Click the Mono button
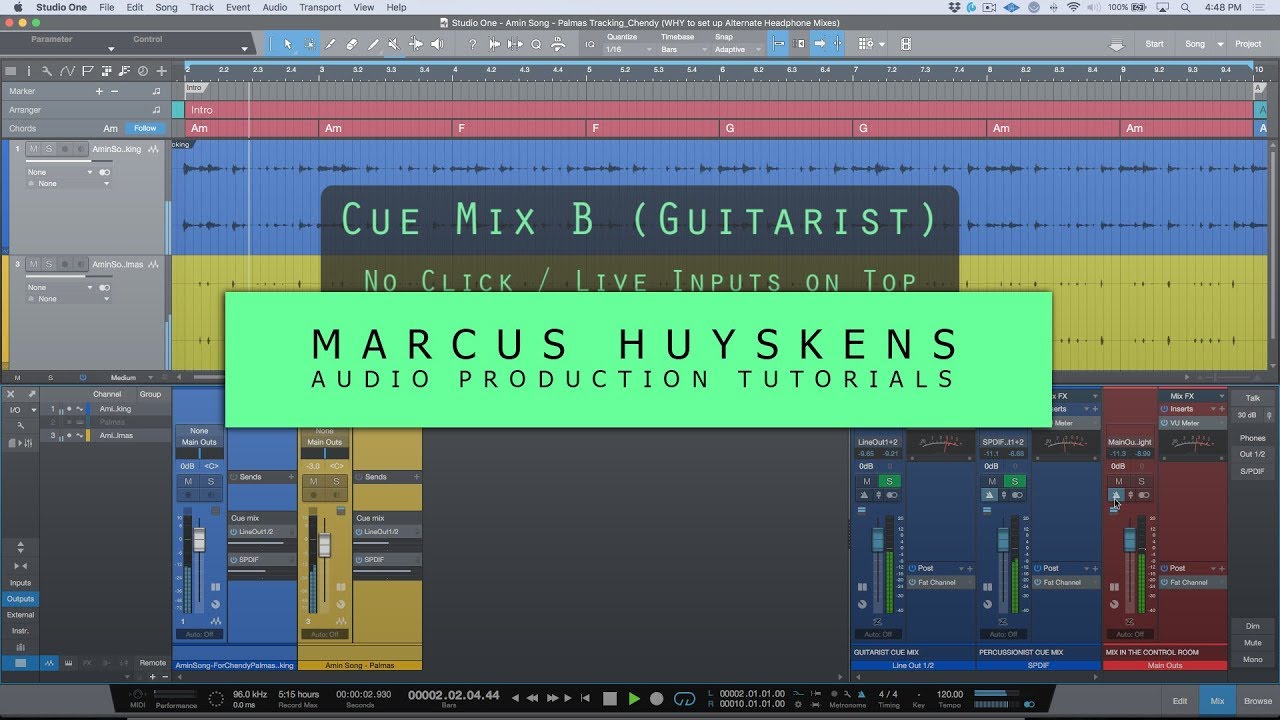Viewport: 1280px width, 720px height. [x=1252, y=660]
